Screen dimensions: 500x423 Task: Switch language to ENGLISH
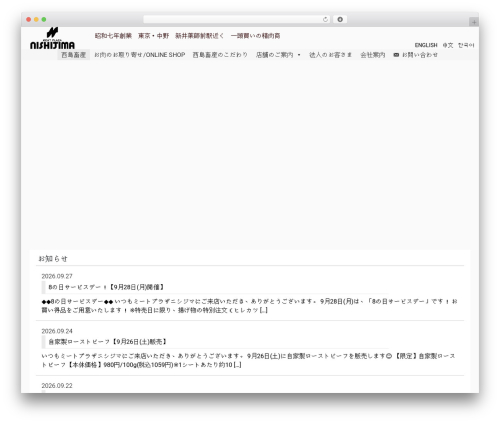coord(426,45)
